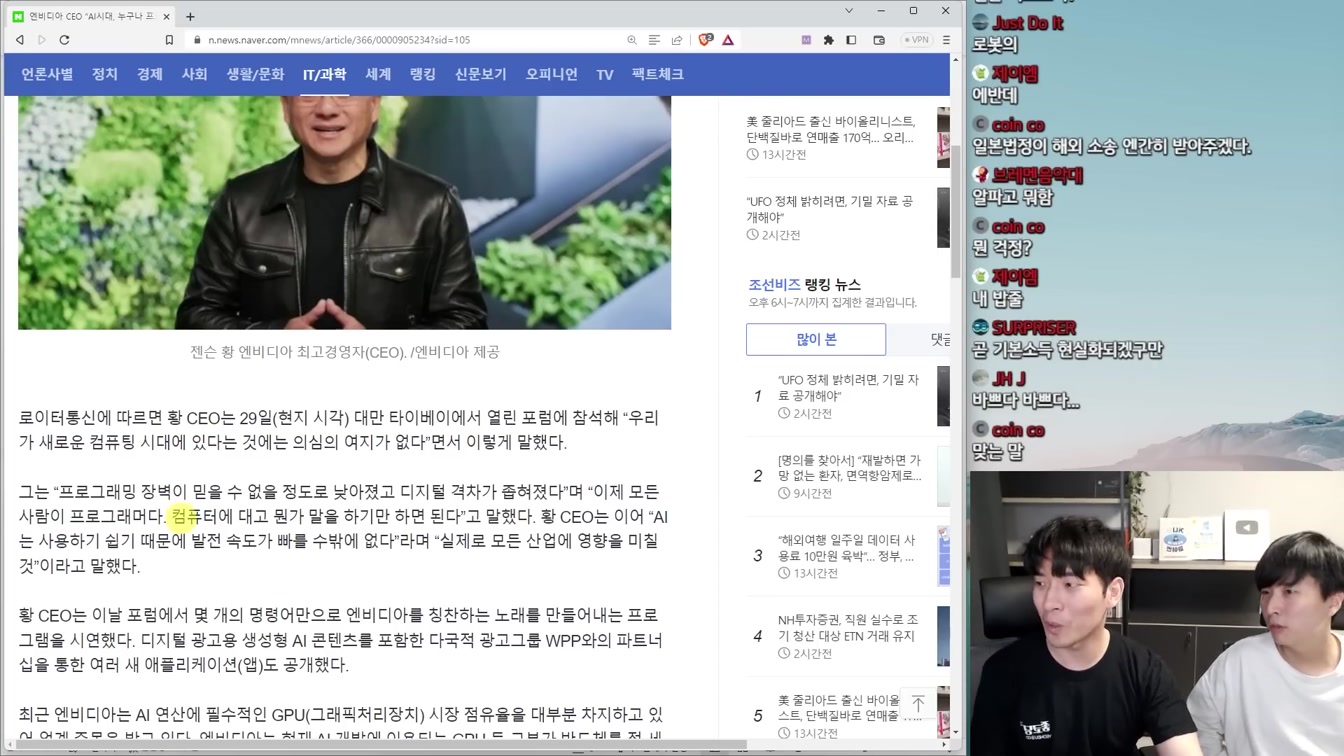Go to the 정치 section
1344x756 pixels.
[105, 75]
